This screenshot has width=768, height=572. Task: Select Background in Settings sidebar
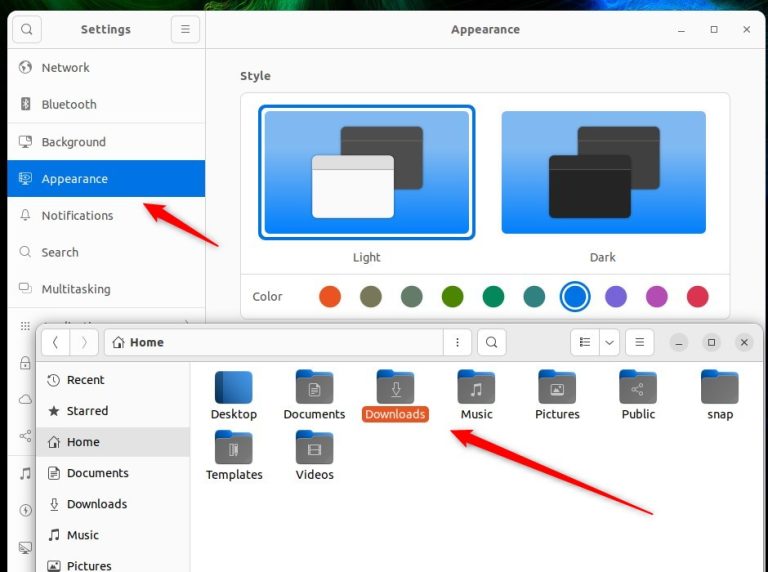pyautogui.click(x=106, y=142)
